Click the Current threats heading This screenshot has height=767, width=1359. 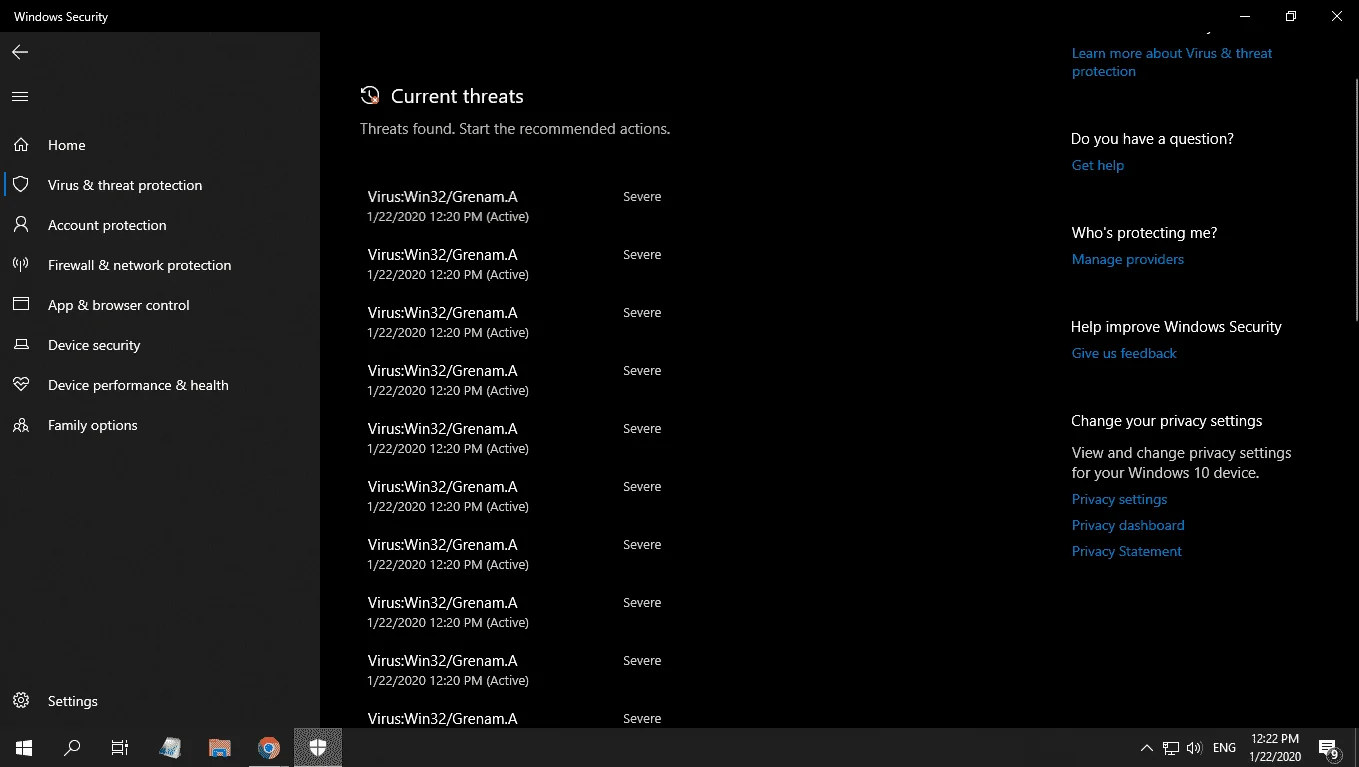click(457, 96)
